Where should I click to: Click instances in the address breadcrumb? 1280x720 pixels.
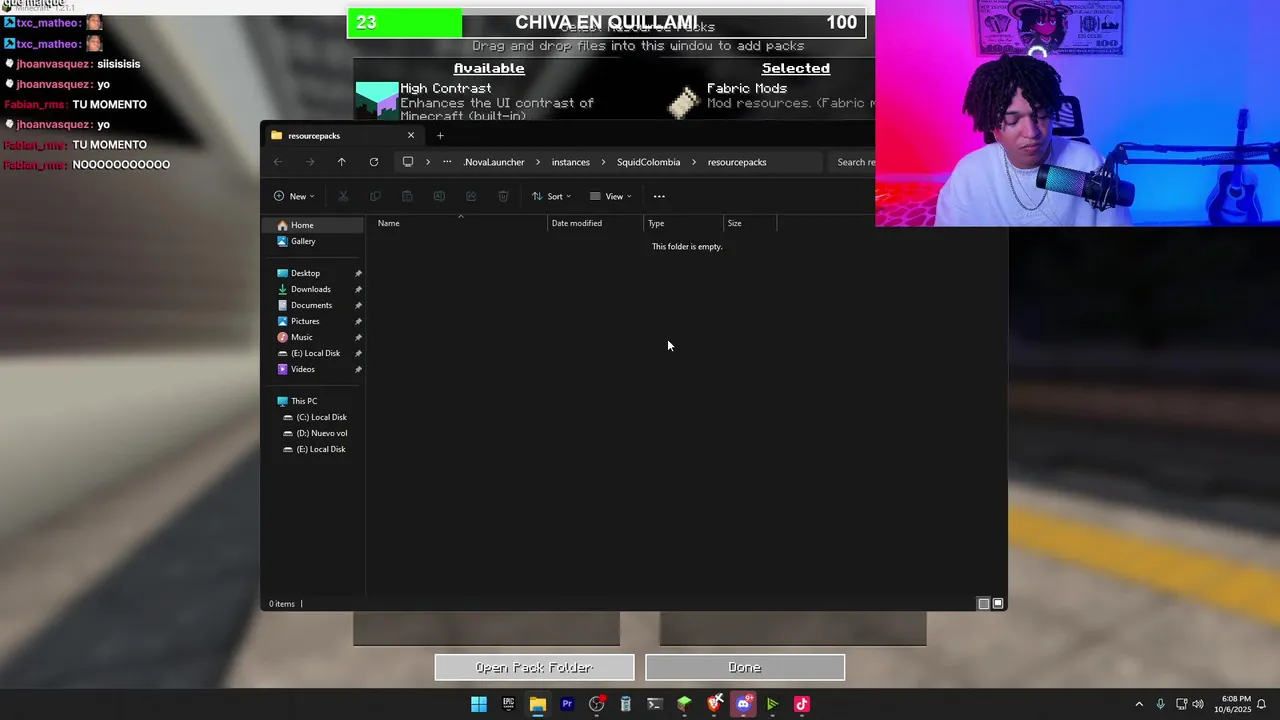pos(571,162)
